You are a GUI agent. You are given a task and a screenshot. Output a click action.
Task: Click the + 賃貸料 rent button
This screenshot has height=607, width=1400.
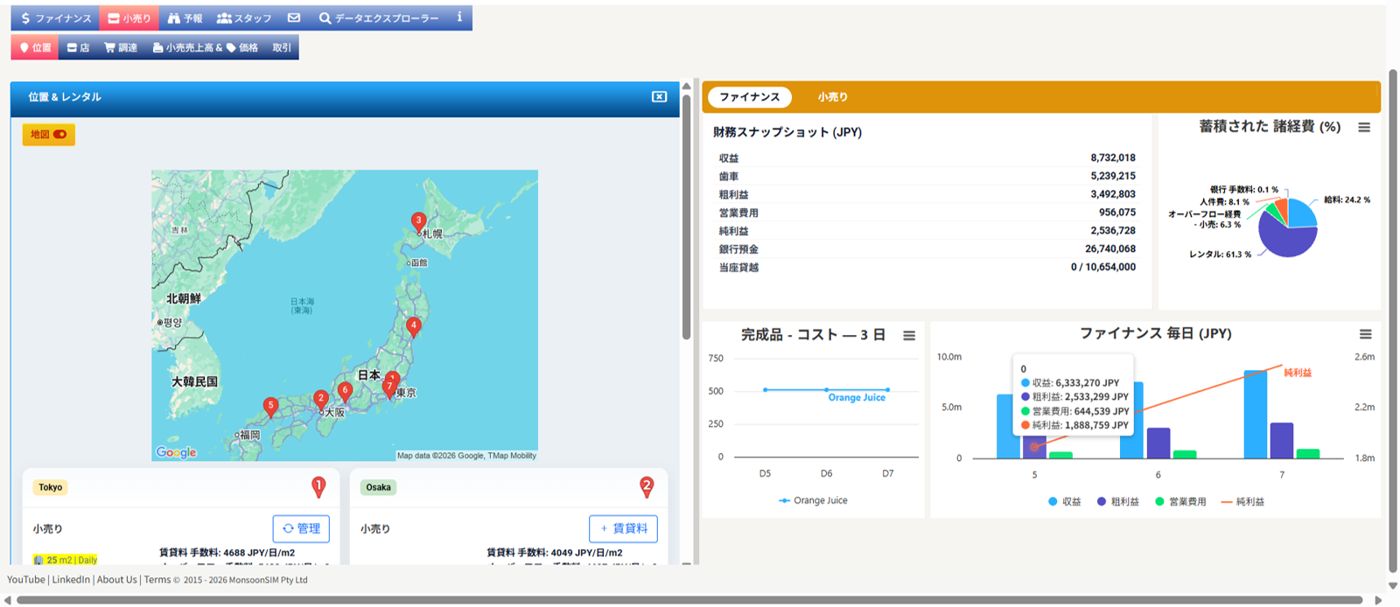tap(623, 529)
